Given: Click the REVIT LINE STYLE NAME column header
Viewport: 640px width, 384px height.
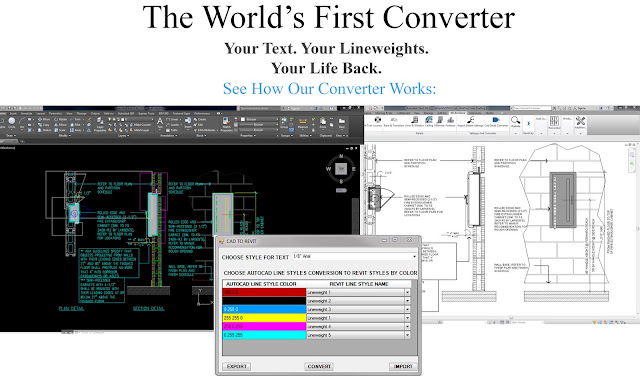Looking at the screenshot, I should pos(358,284).
